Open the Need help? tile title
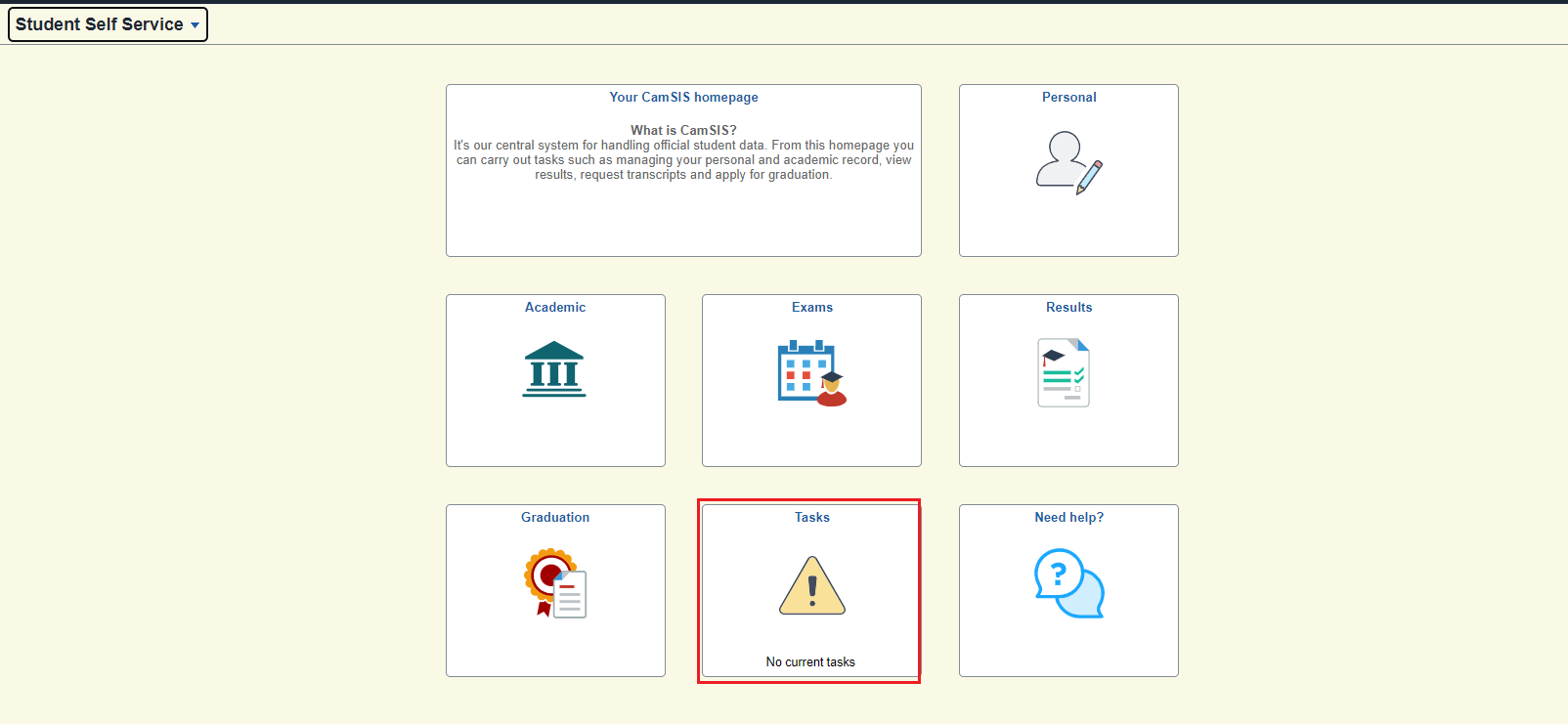The image size is (1568, 724). tap(1069, 518)
